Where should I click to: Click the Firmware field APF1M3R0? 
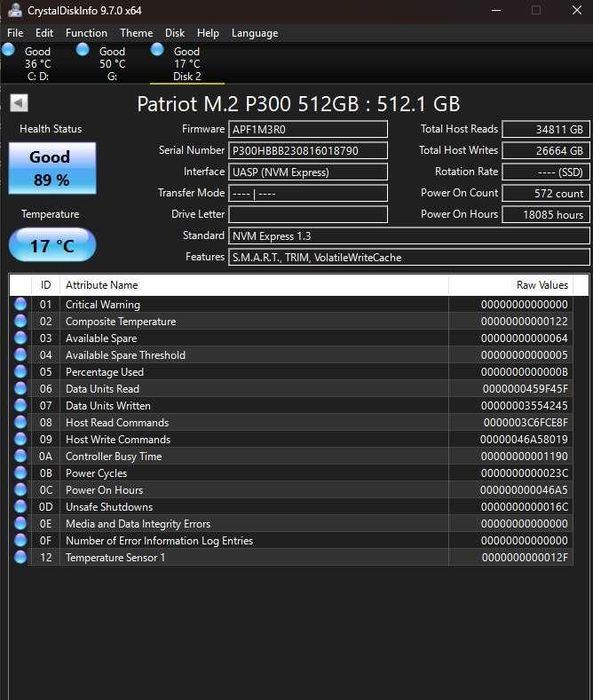(308, 129)
